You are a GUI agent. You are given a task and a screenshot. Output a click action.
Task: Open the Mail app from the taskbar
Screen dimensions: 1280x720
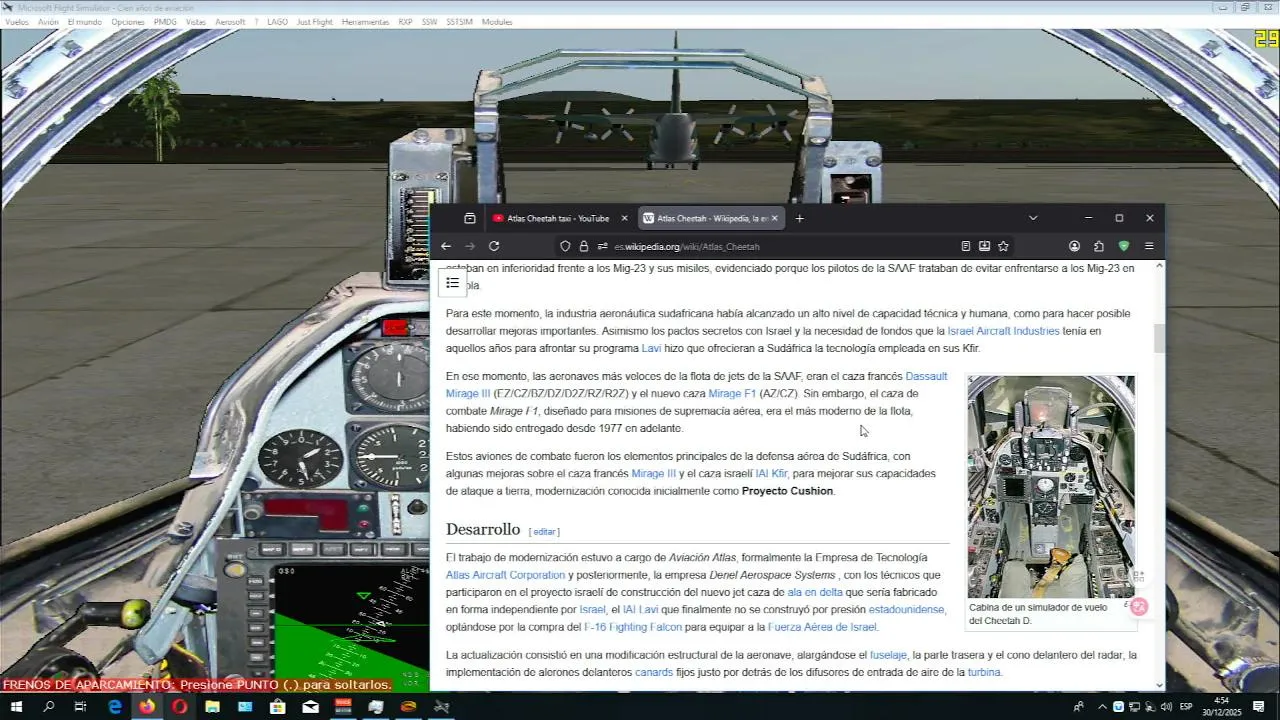pos(310,707)
